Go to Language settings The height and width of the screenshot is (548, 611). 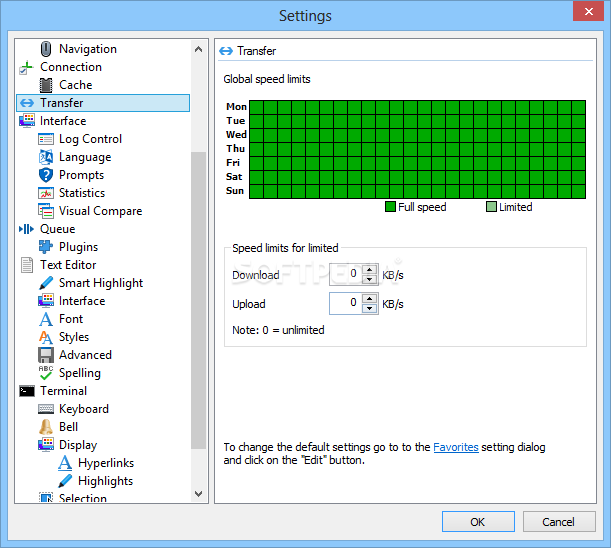[85, 157]
